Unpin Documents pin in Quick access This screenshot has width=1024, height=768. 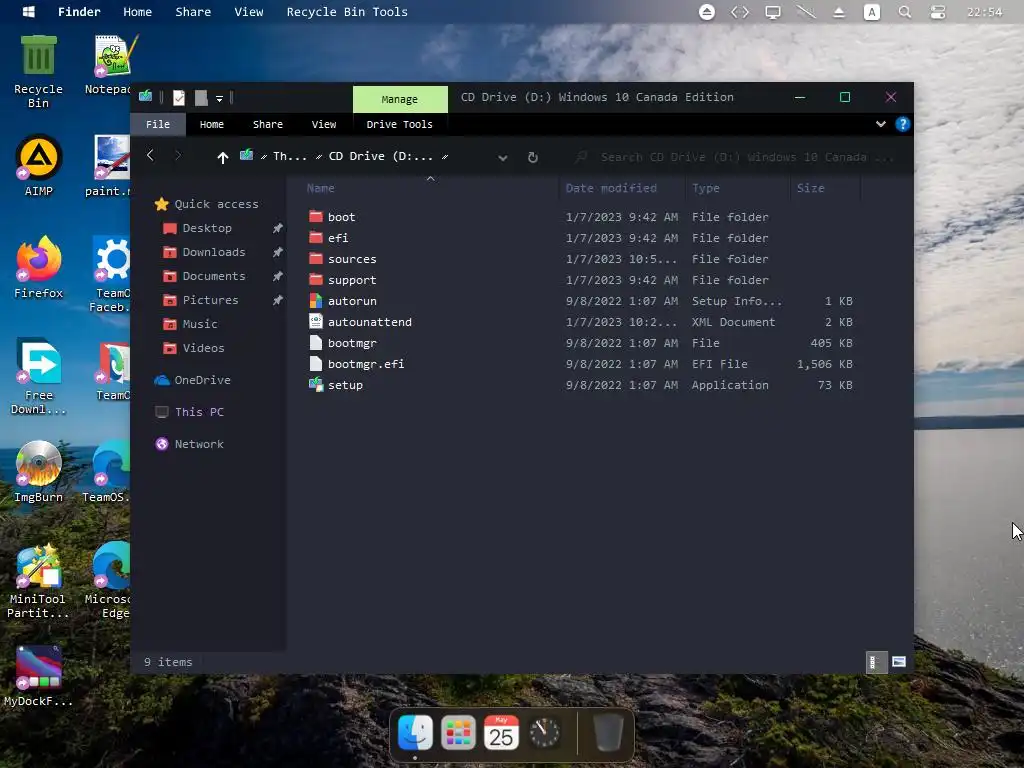point(278,276)
